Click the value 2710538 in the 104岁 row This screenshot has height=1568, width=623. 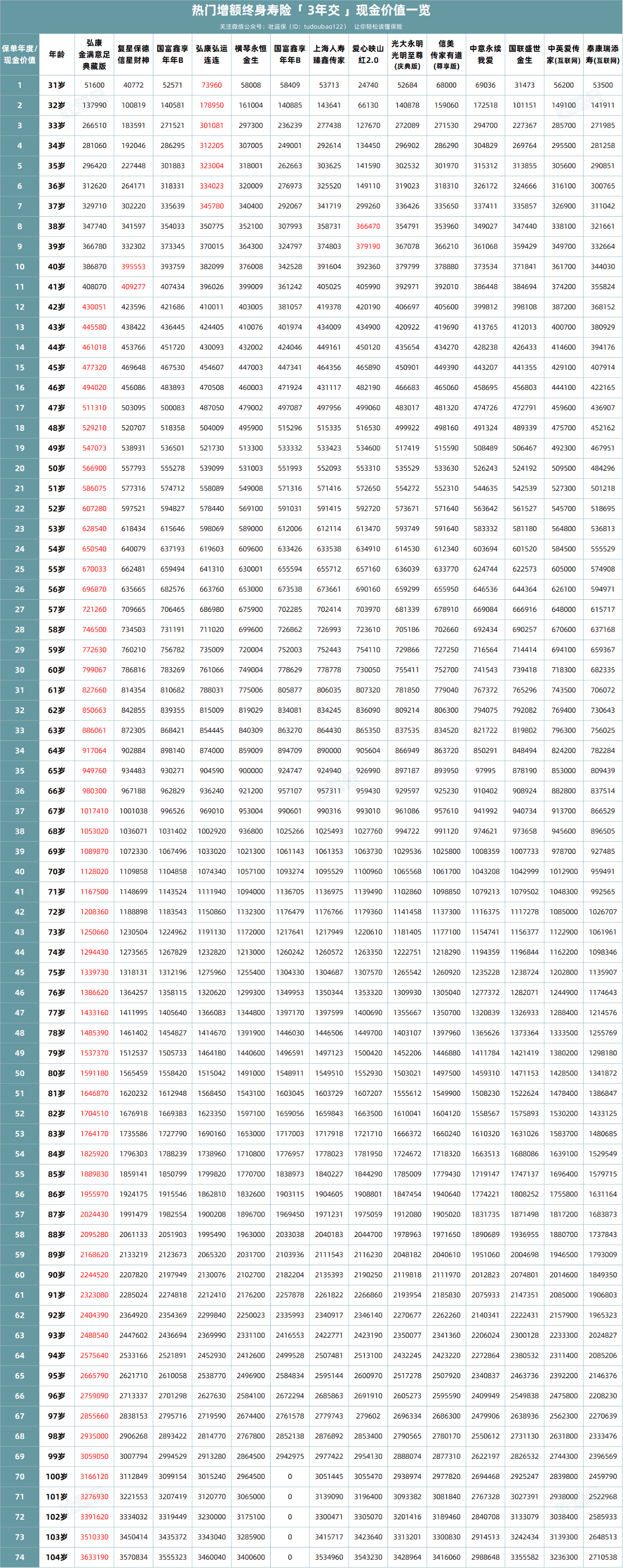603,1557
